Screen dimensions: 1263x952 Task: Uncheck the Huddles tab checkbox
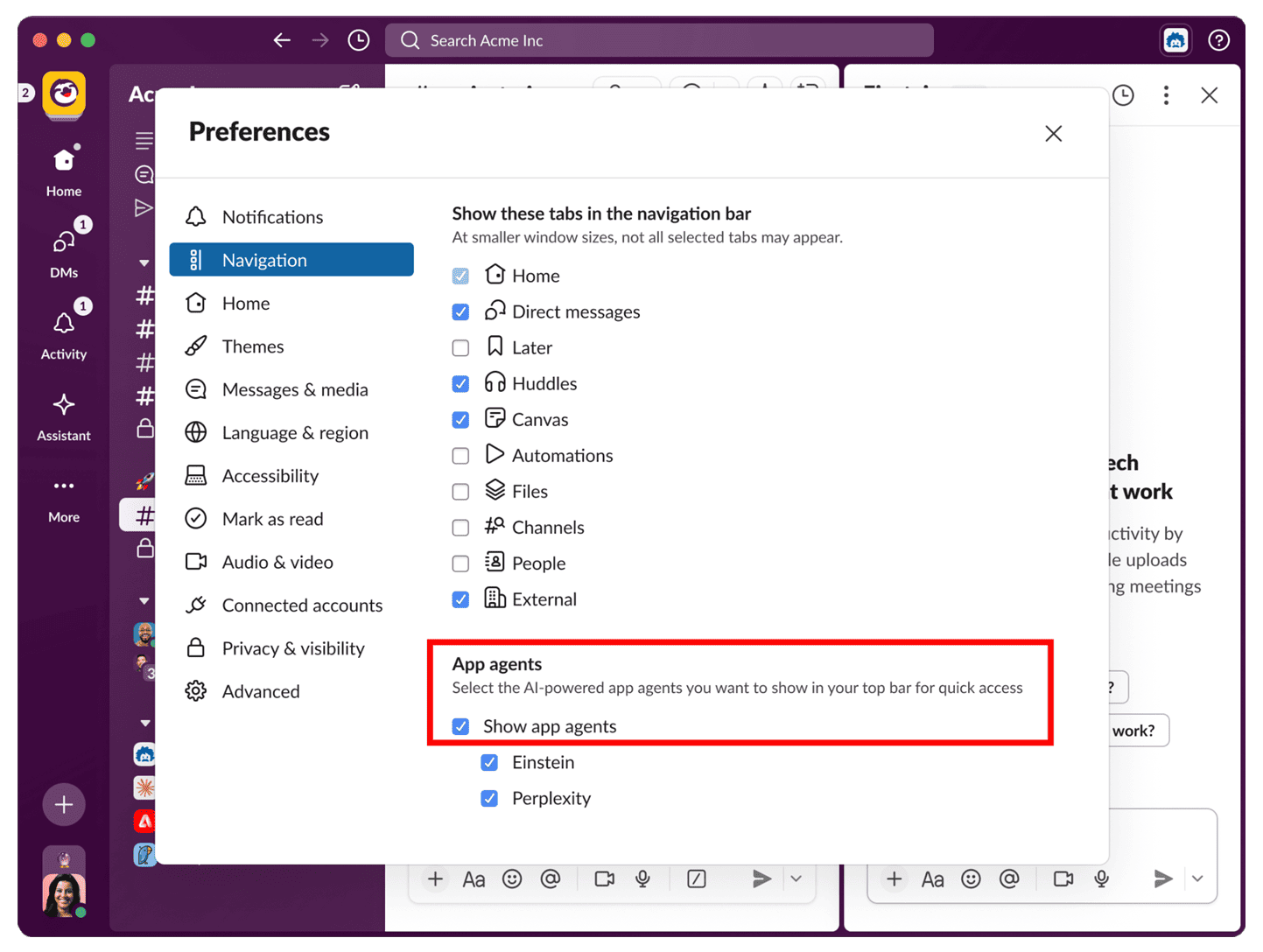460,383
